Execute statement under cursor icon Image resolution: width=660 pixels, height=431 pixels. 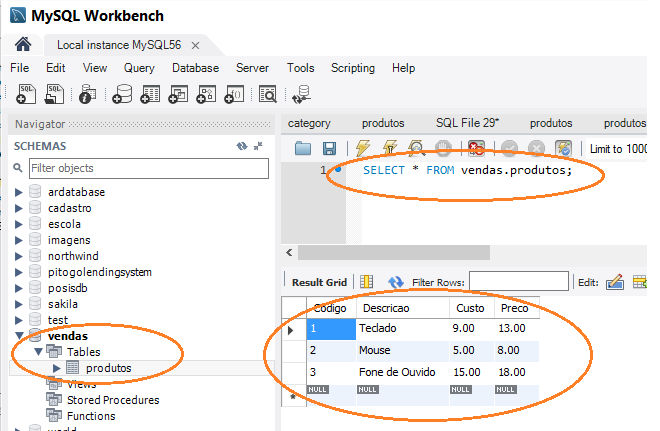point(389,148)
